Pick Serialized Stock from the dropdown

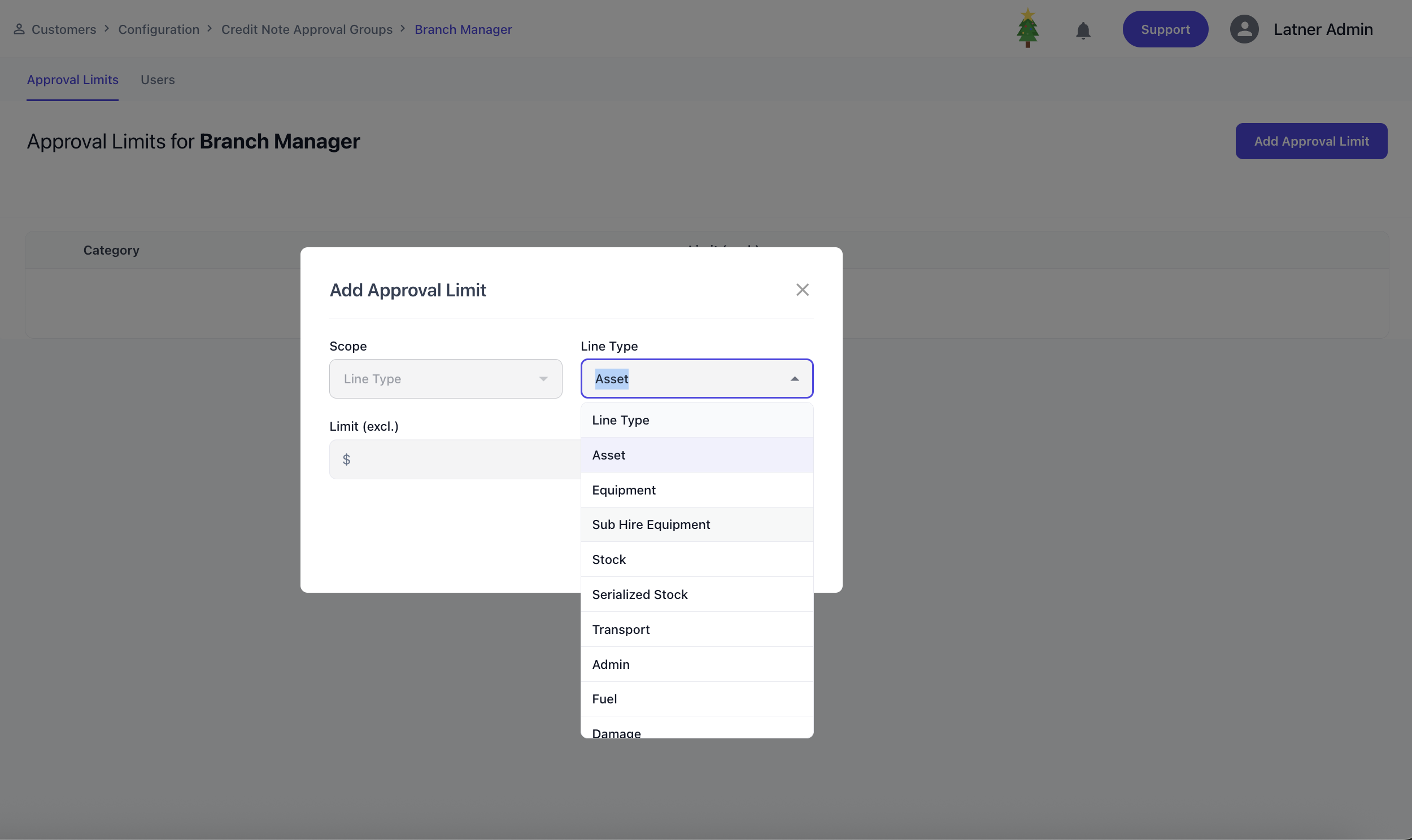[639, 594]
